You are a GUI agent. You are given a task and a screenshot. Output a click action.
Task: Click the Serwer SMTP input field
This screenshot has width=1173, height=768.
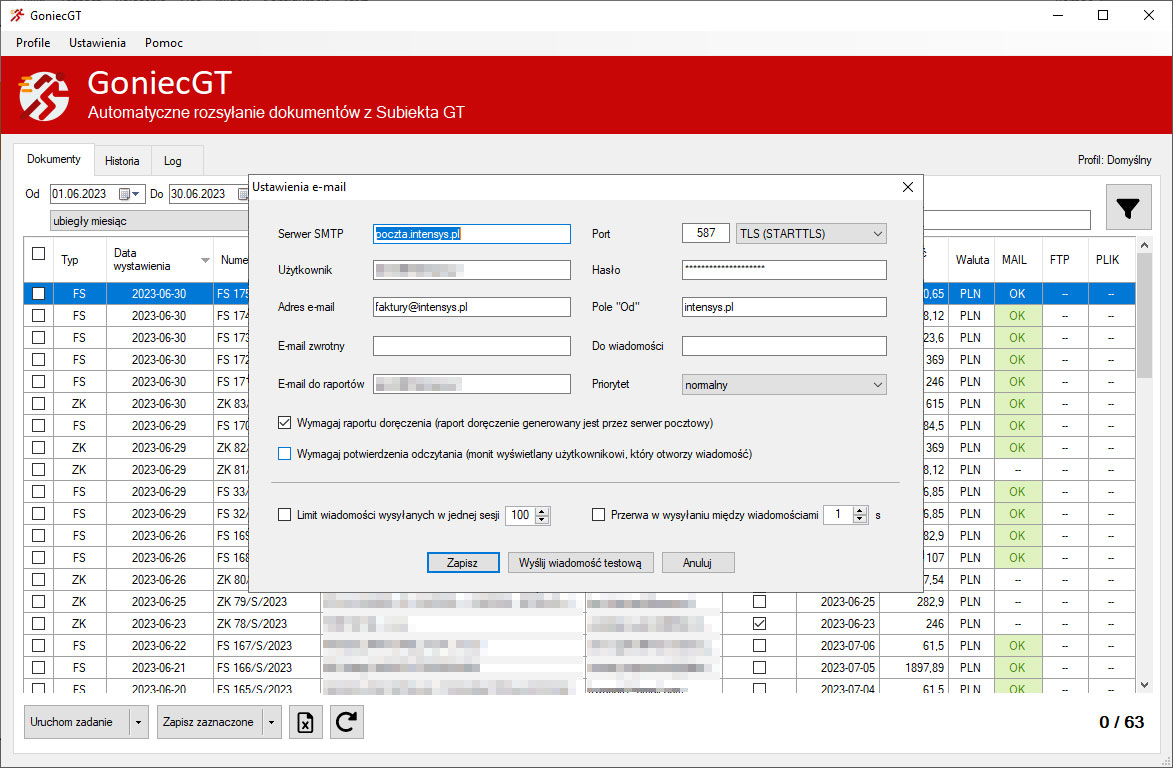tap(471, 234)
